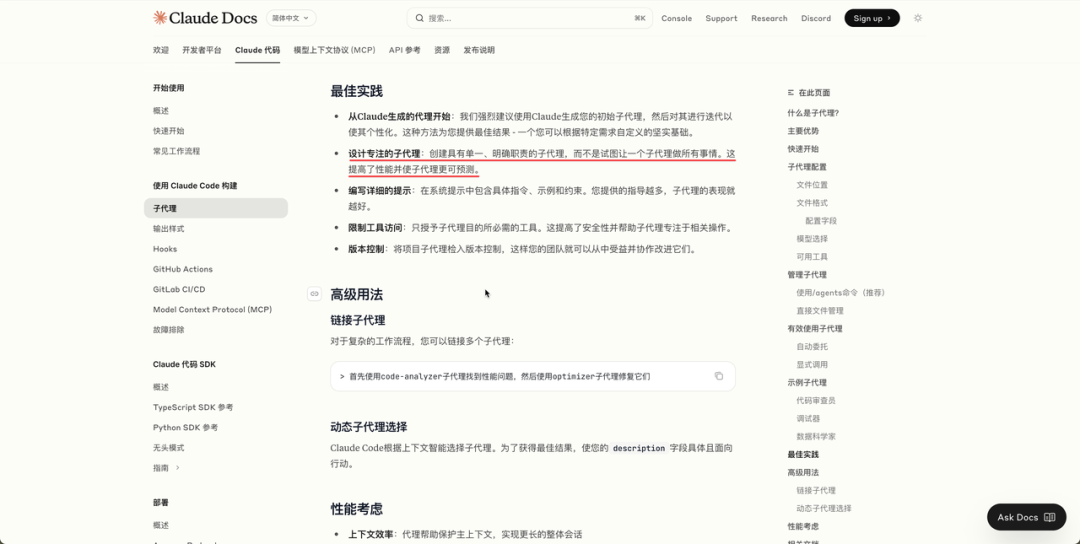The width and height of the screenshot is (1080, 544).
Task: Jump to 使用/agents命令 (推荐) in outline
Action: click(x=840, y=293)
